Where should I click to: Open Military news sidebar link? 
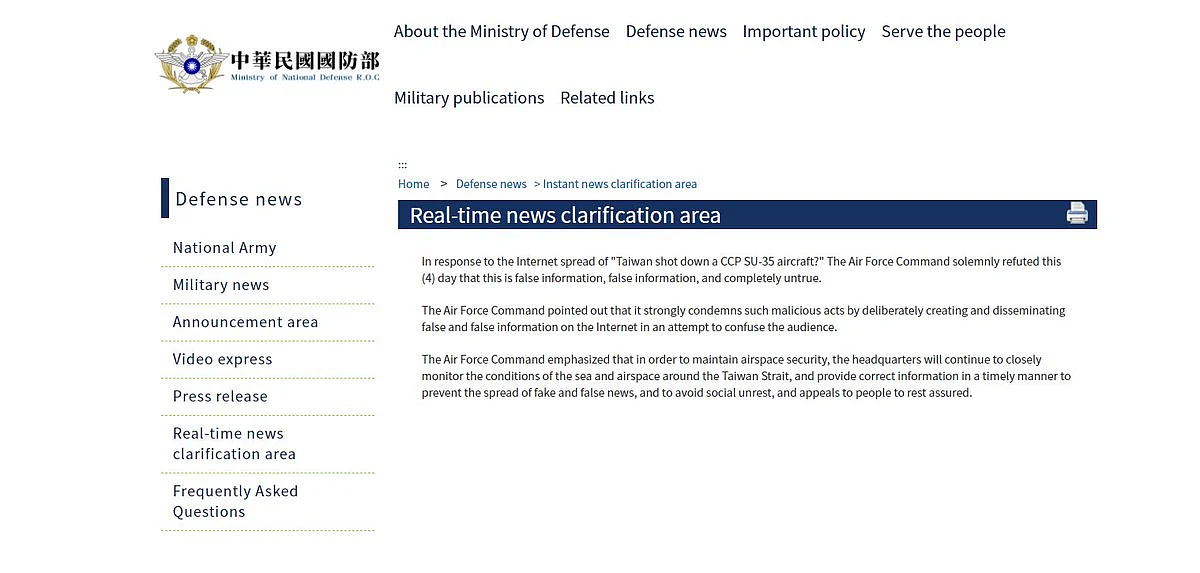[x=221, y=285]
